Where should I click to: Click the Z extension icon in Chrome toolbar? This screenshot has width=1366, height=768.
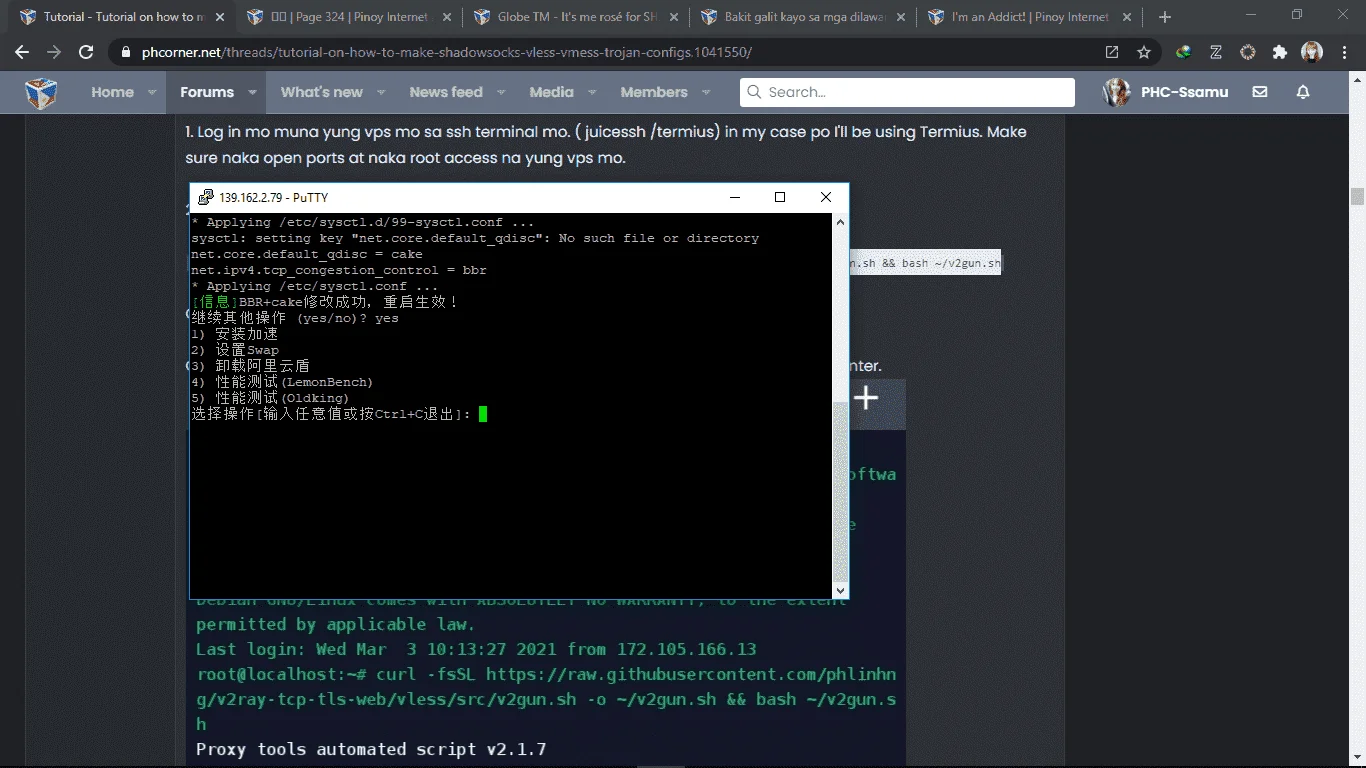[1216, 52]
